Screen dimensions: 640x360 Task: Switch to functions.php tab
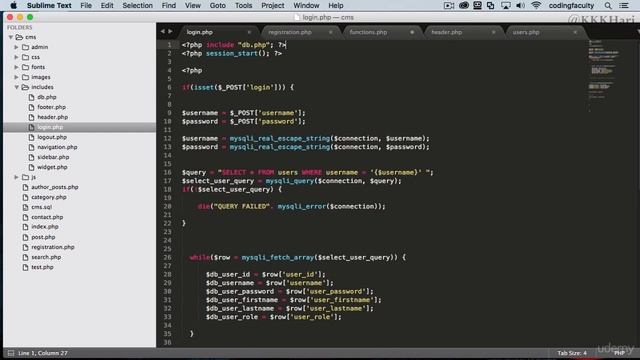tap(368, 32)
